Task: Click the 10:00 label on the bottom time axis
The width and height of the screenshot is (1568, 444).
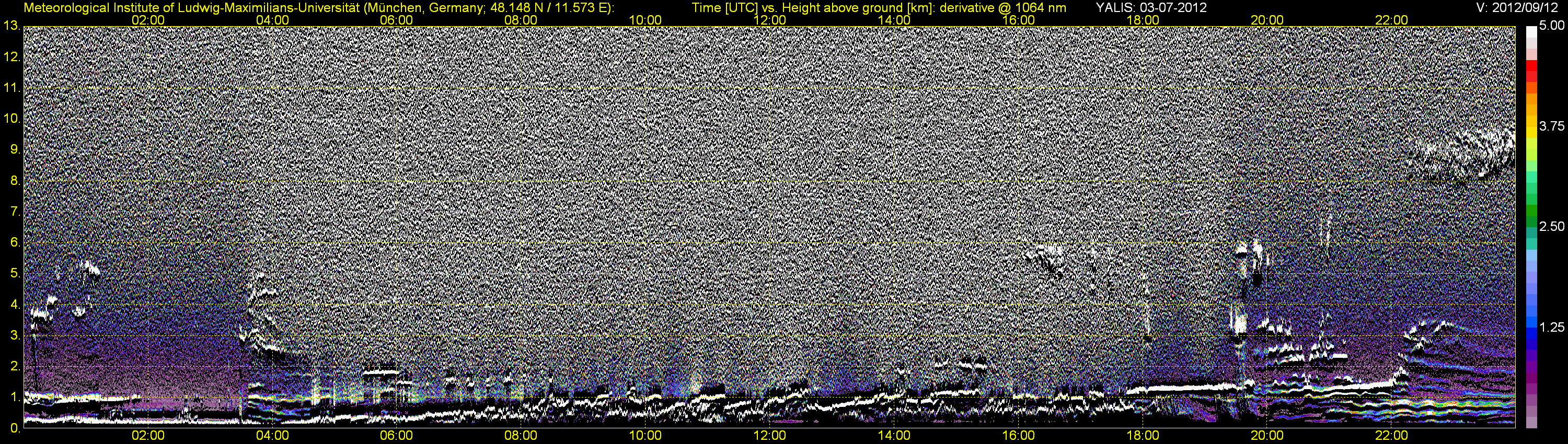Action: point(645,436)
